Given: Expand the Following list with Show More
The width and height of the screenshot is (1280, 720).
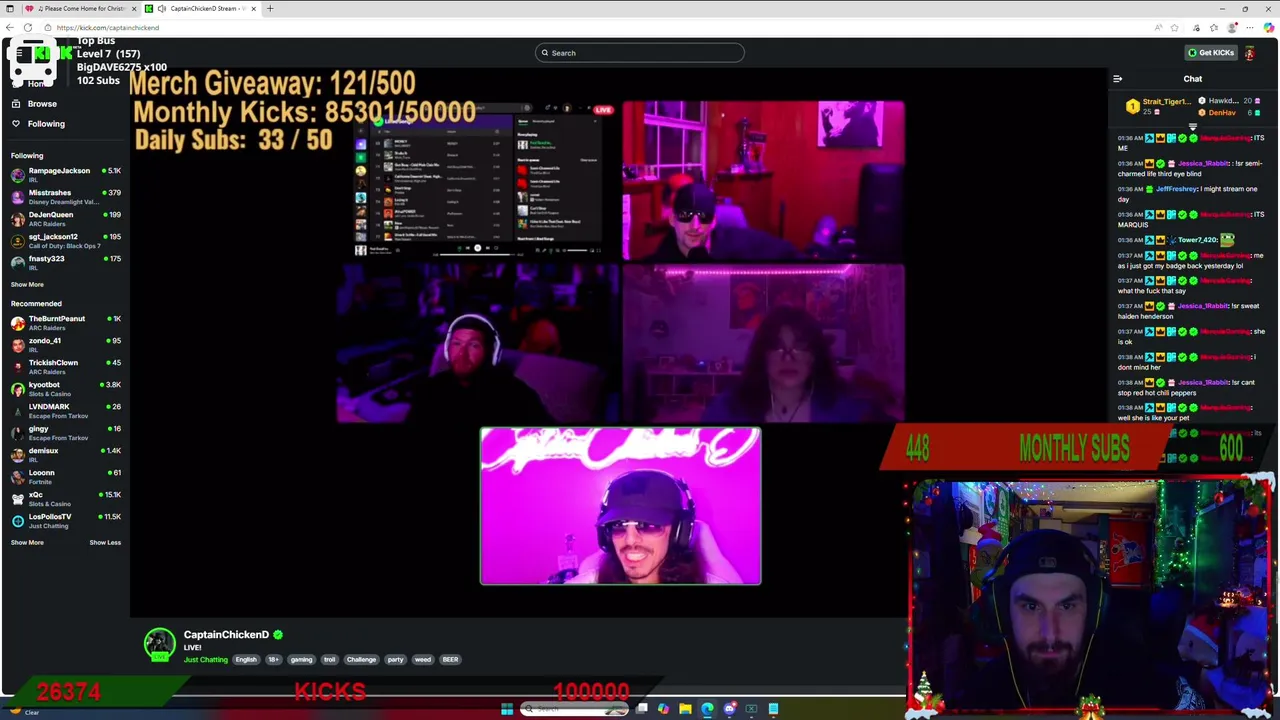Looking at the screenshot, I should click(27, 285).
